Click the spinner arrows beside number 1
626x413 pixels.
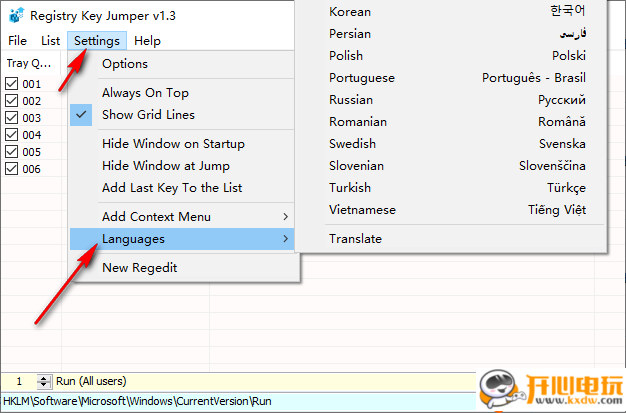pos(44,381)
